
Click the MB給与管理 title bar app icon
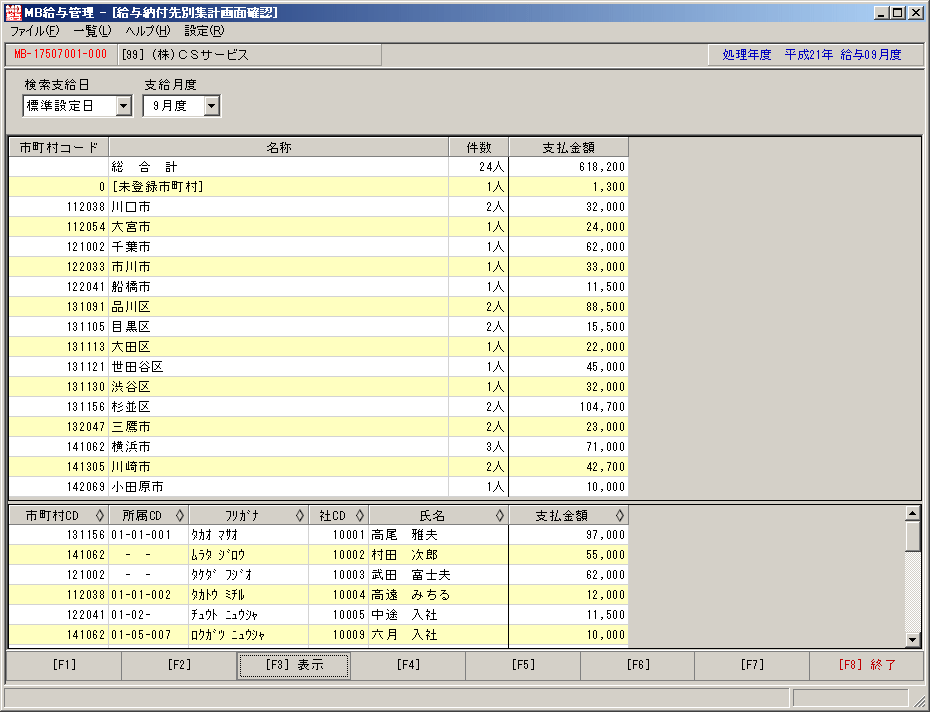click(x=13, y=12)
